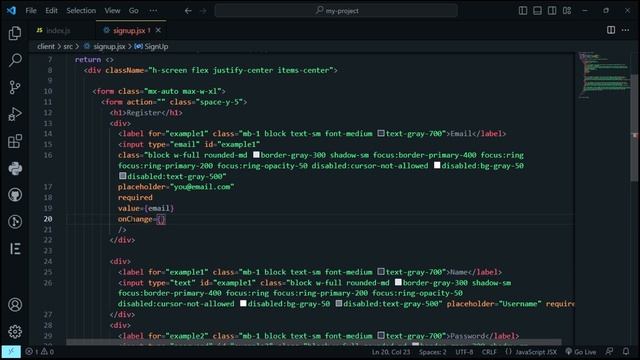640x360 pixels.
Task: Open Source Control view
Action: pyautogui.click(x=15, y=87)
